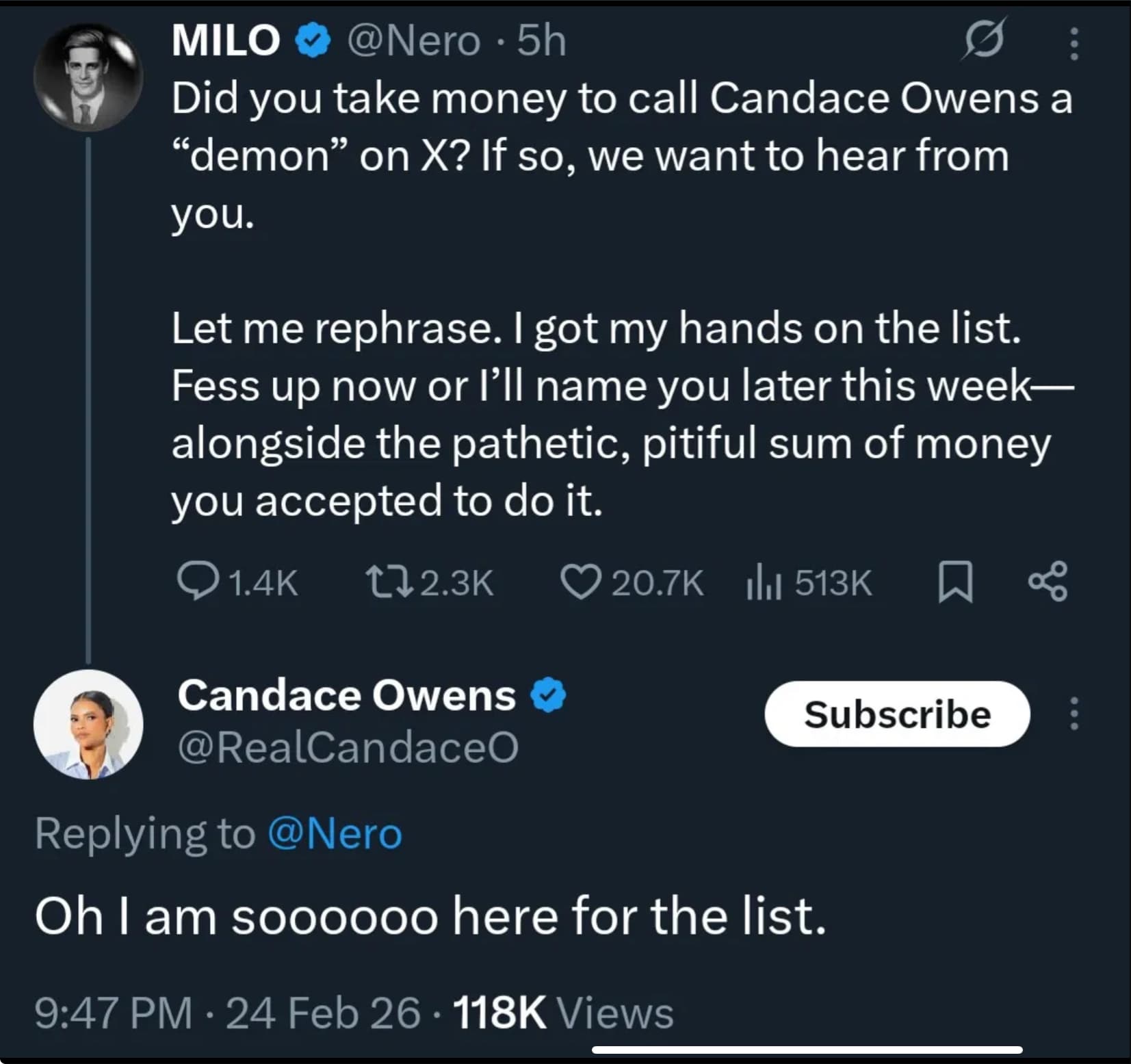Like MILO's post with the heart icon
This screenshot has height=1064, width=1131.
click(x=581, y=582)
